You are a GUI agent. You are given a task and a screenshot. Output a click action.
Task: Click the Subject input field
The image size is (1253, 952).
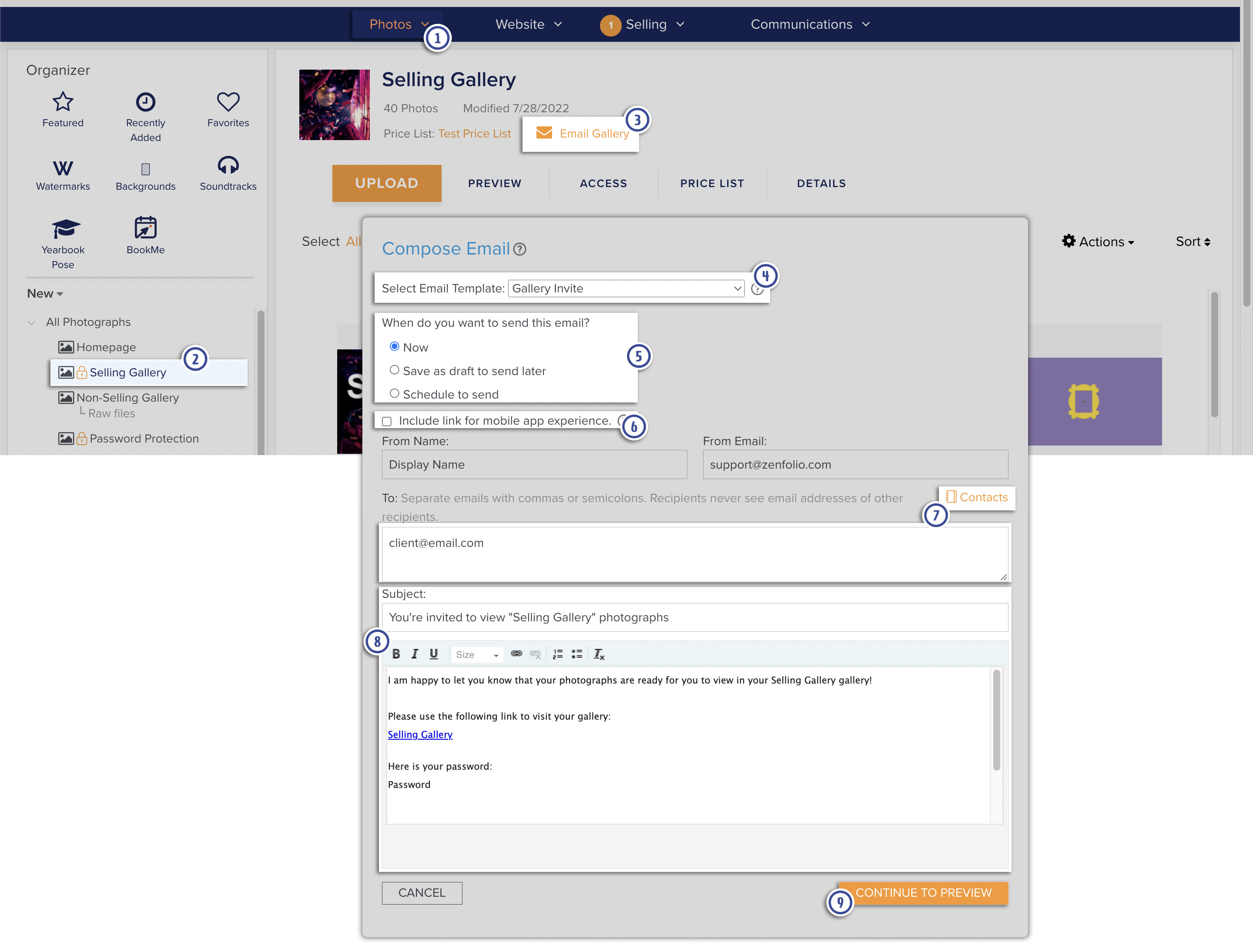(695, 617)
